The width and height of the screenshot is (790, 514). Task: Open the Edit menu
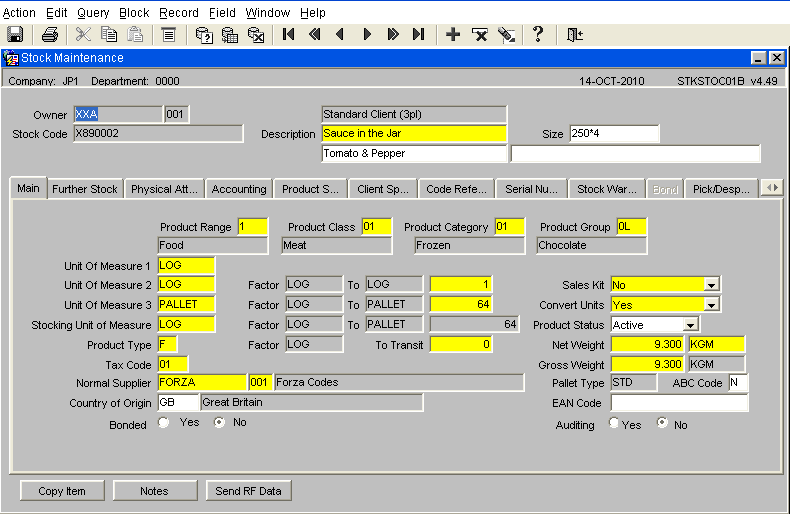click(x=56, y=13)
